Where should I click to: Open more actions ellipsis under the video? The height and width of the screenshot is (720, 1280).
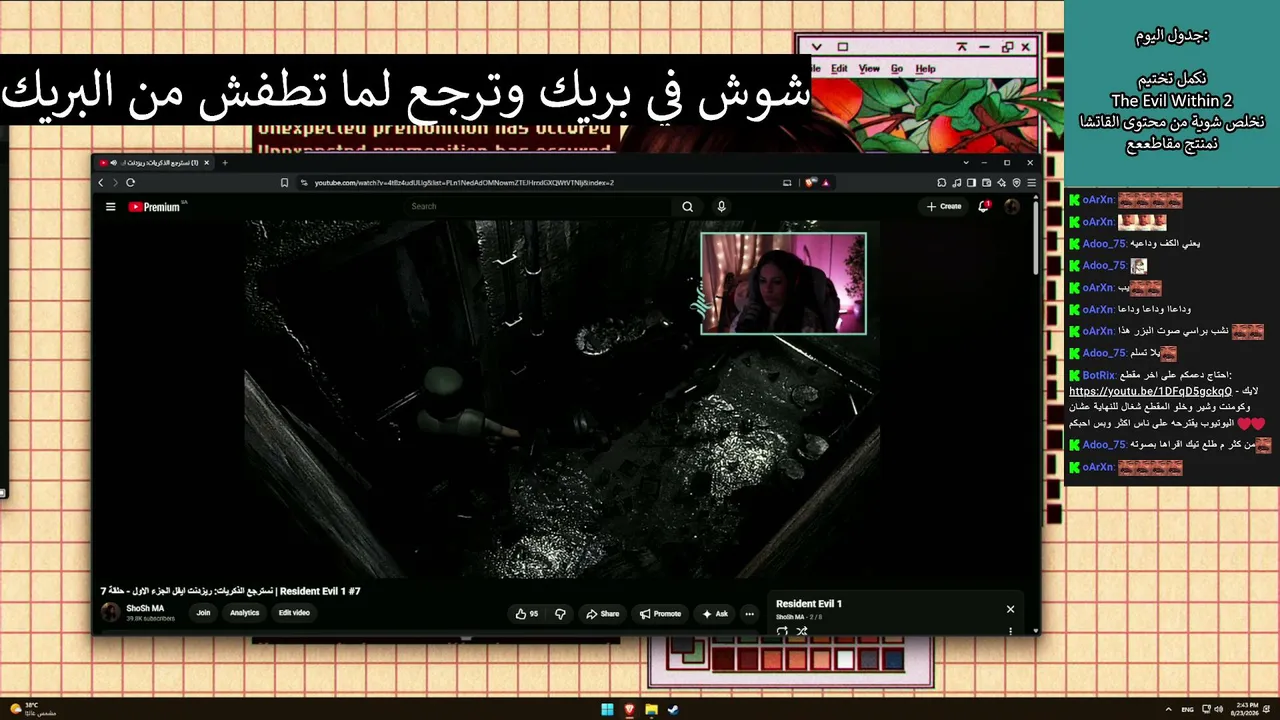[749, 614]
